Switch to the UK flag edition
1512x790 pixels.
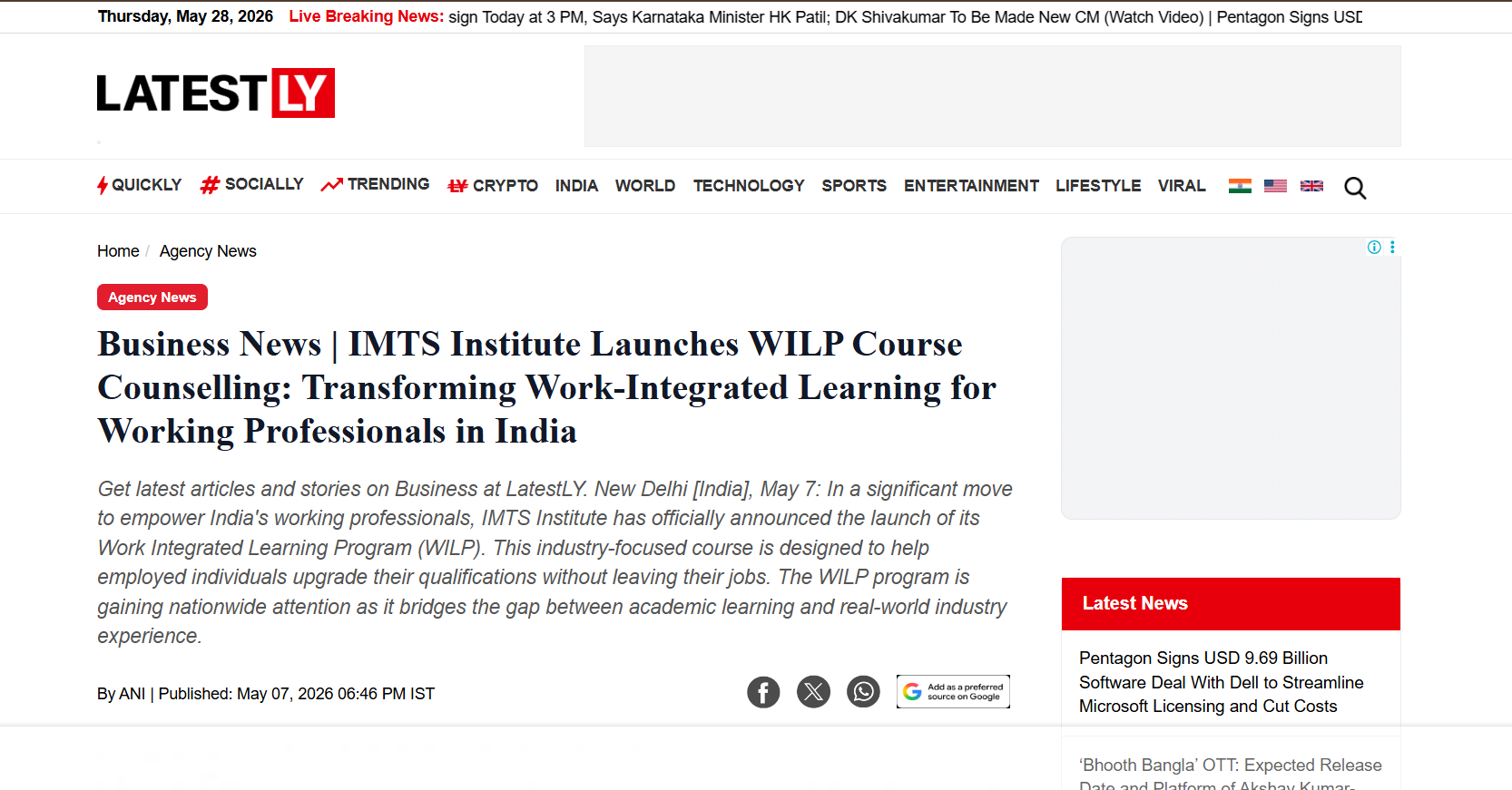(1311, 186)
